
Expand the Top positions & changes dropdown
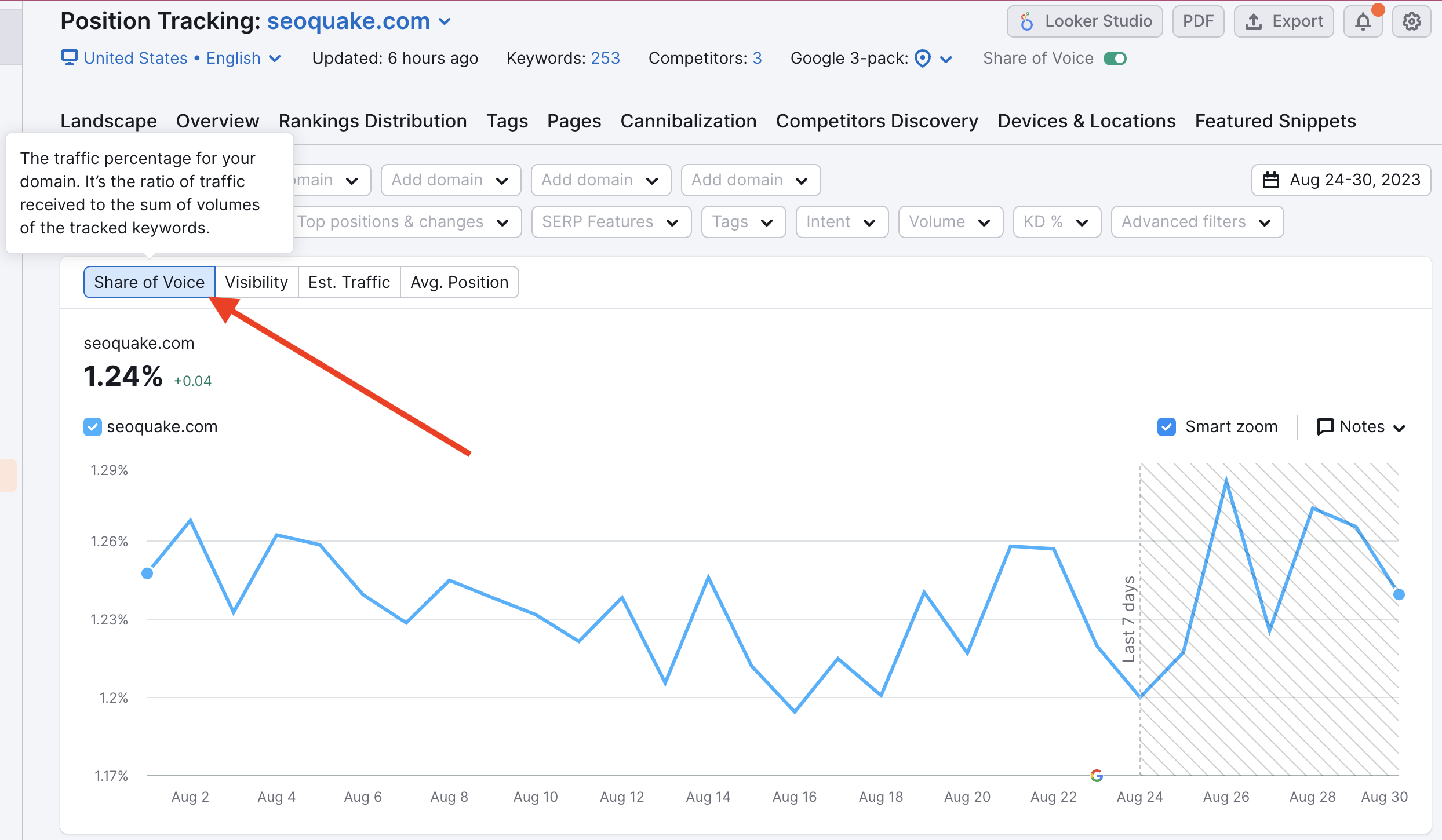point(406,222)
